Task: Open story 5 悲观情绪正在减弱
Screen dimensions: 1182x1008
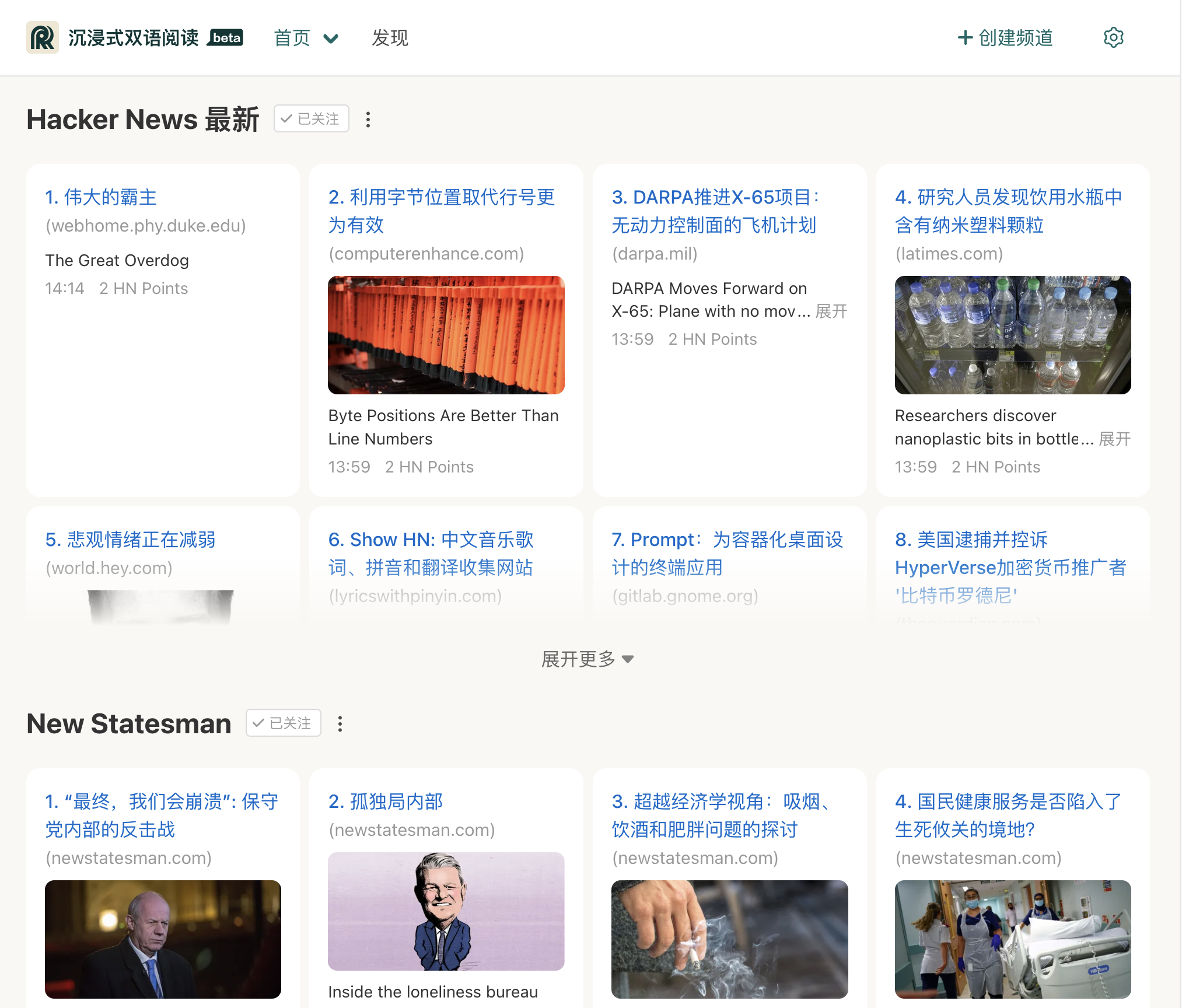Action: coord(131,540)
